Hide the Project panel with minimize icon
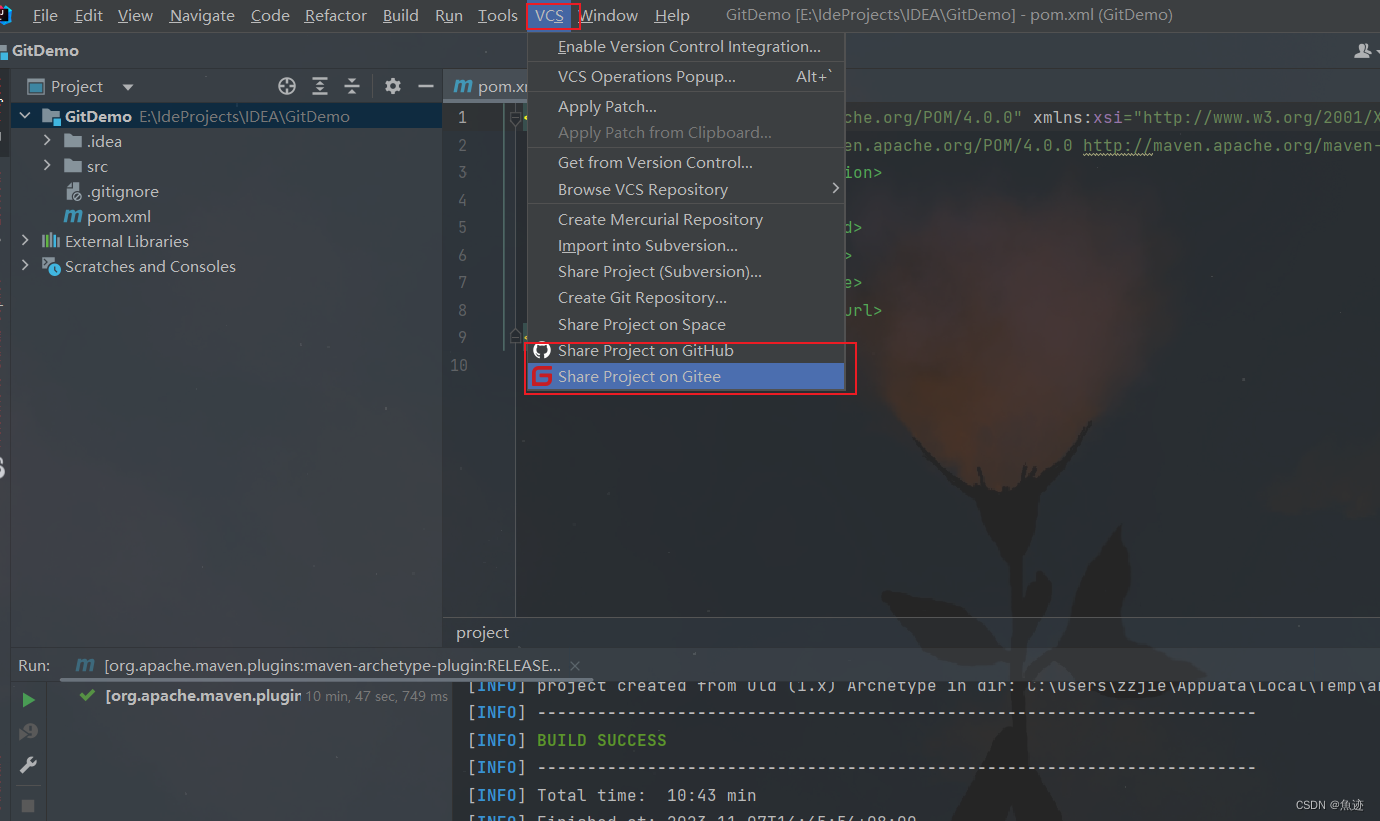 click(x=426, y=86)
